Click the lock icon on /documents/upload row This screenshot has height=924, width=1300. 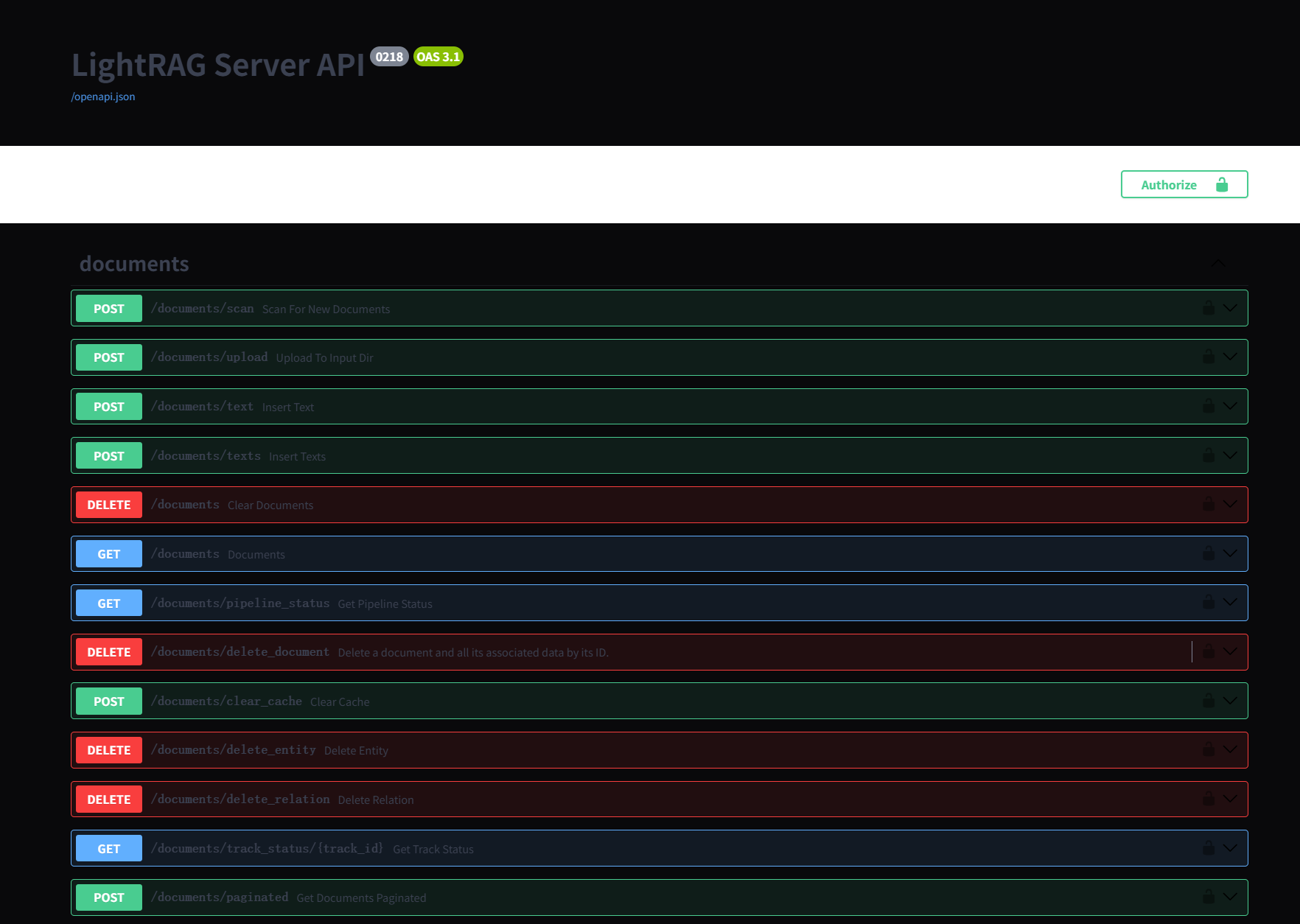(x=1209, y=357)
